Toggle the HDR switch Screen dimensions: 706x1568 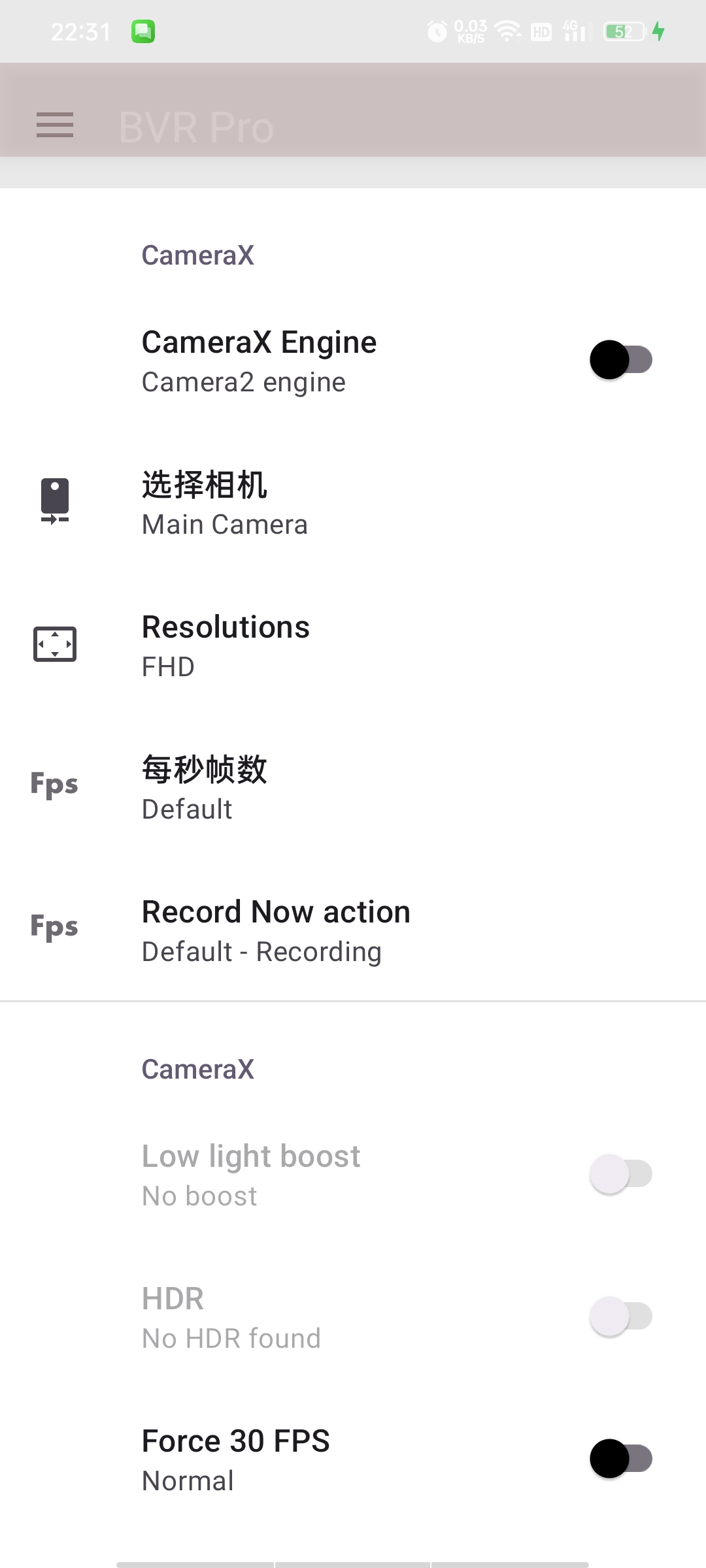[x=621, y=1316]
